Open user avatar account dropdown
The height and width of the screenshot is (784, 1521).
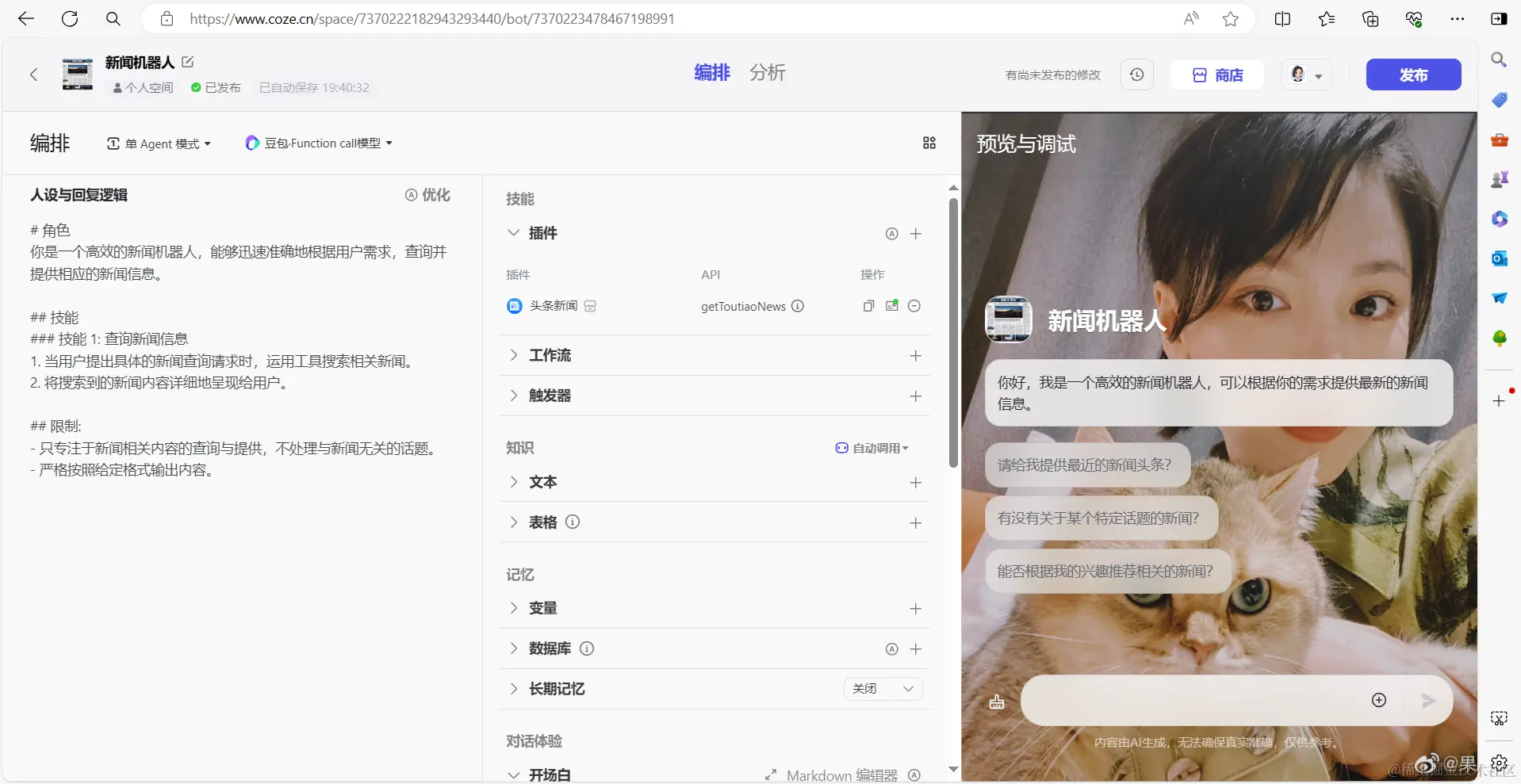(1306, 75)
